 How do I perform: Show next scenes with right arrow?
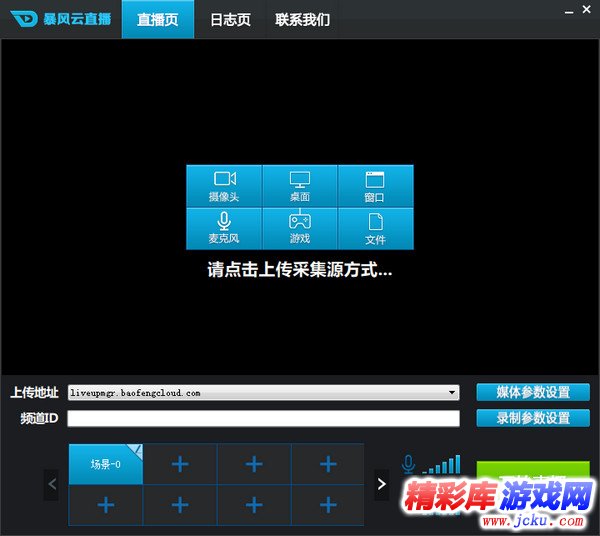pos(381,485)
